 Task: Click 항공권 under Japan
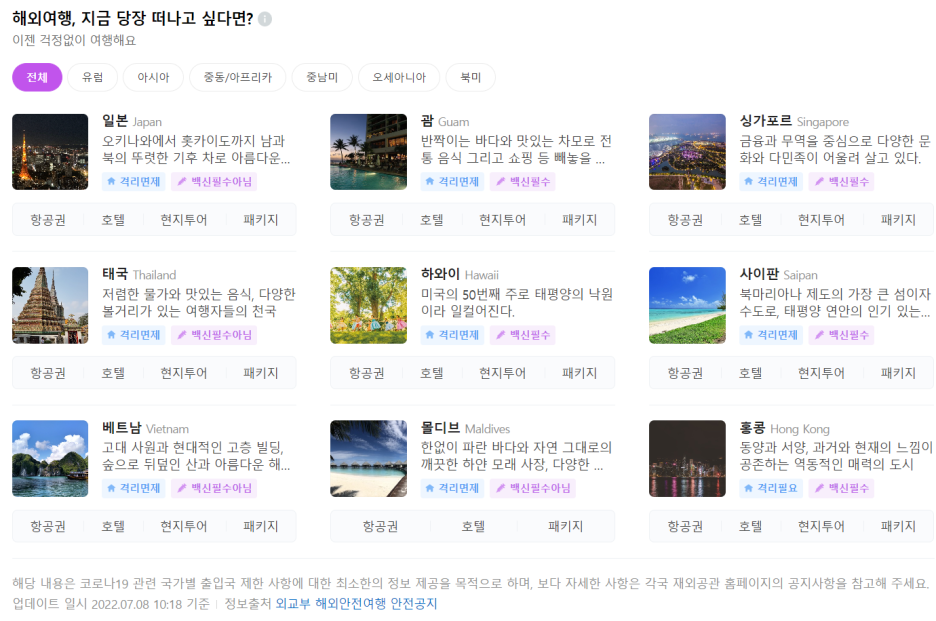click(48, 220)
